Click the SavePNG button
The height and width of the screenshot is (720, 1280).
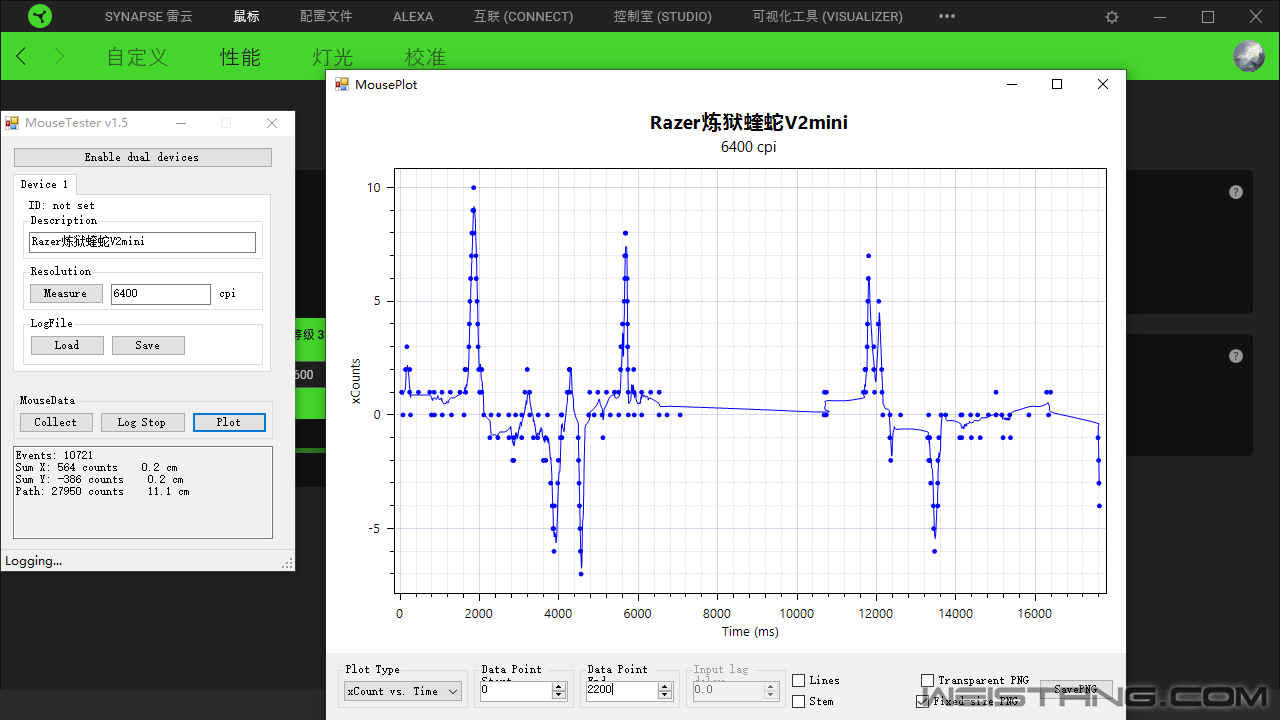(1076, 689)
